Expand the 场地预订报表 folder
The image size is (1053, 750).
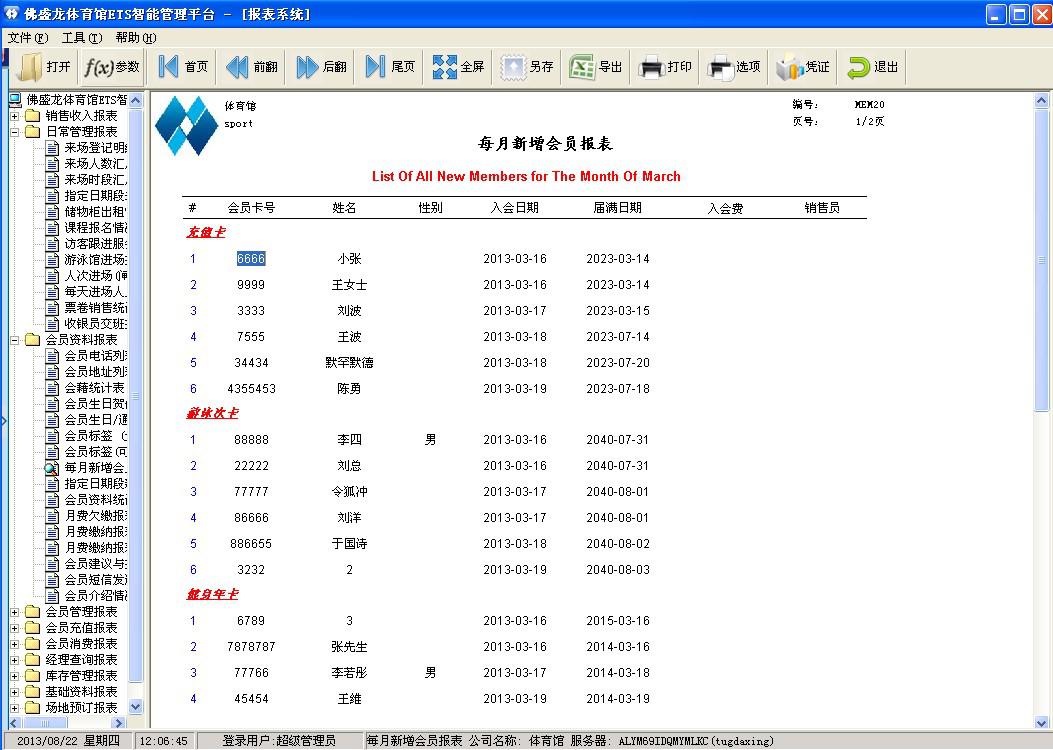(x=15, y=708)
